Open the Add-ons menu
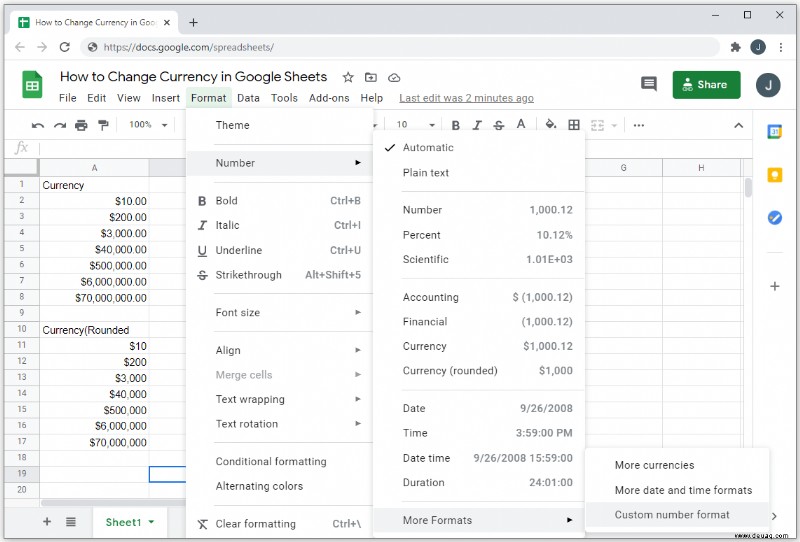800x542 pixels. pyautogui.click(x=329, y=98)
